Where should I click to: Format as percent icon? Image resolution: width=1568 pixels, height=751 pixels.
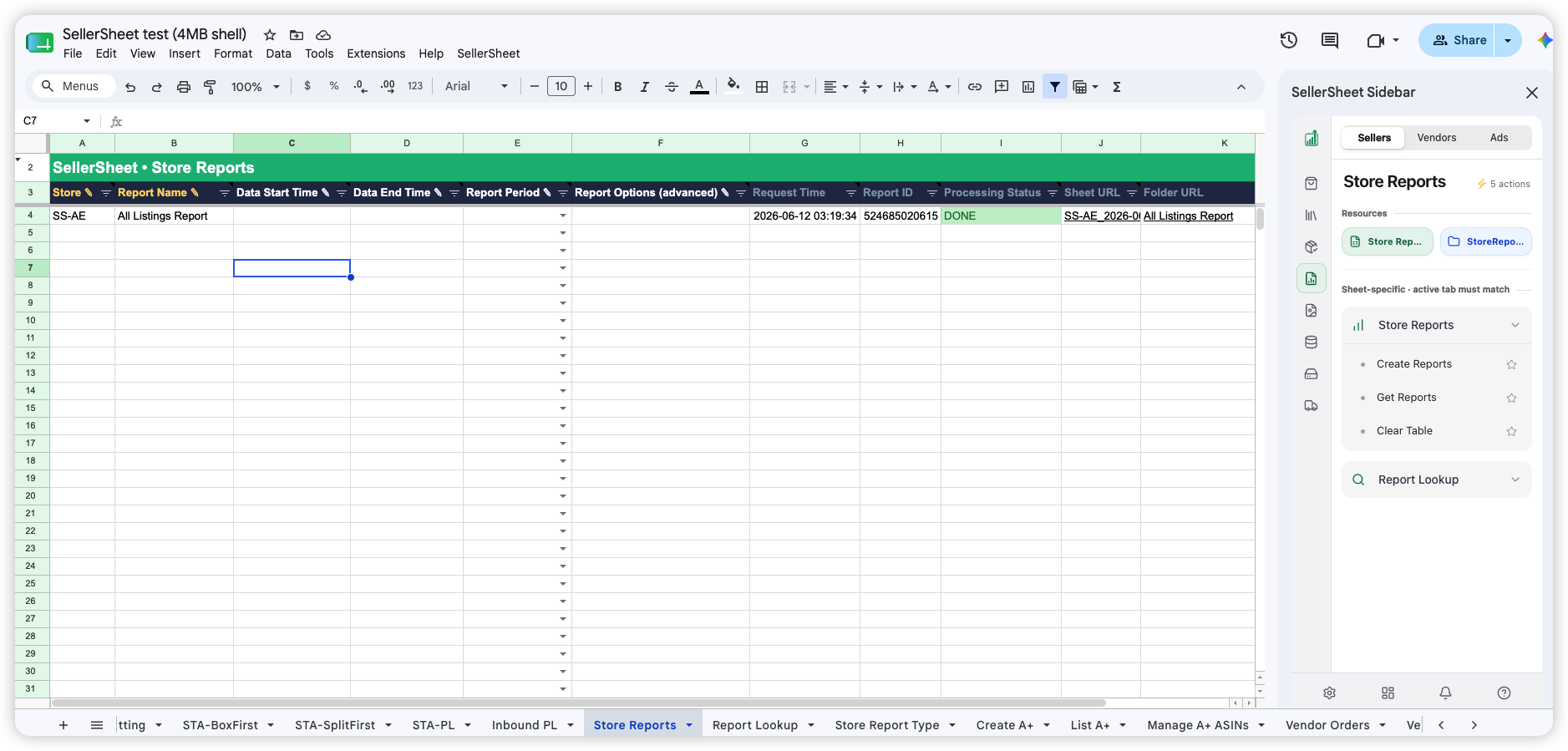pos(334,86)
